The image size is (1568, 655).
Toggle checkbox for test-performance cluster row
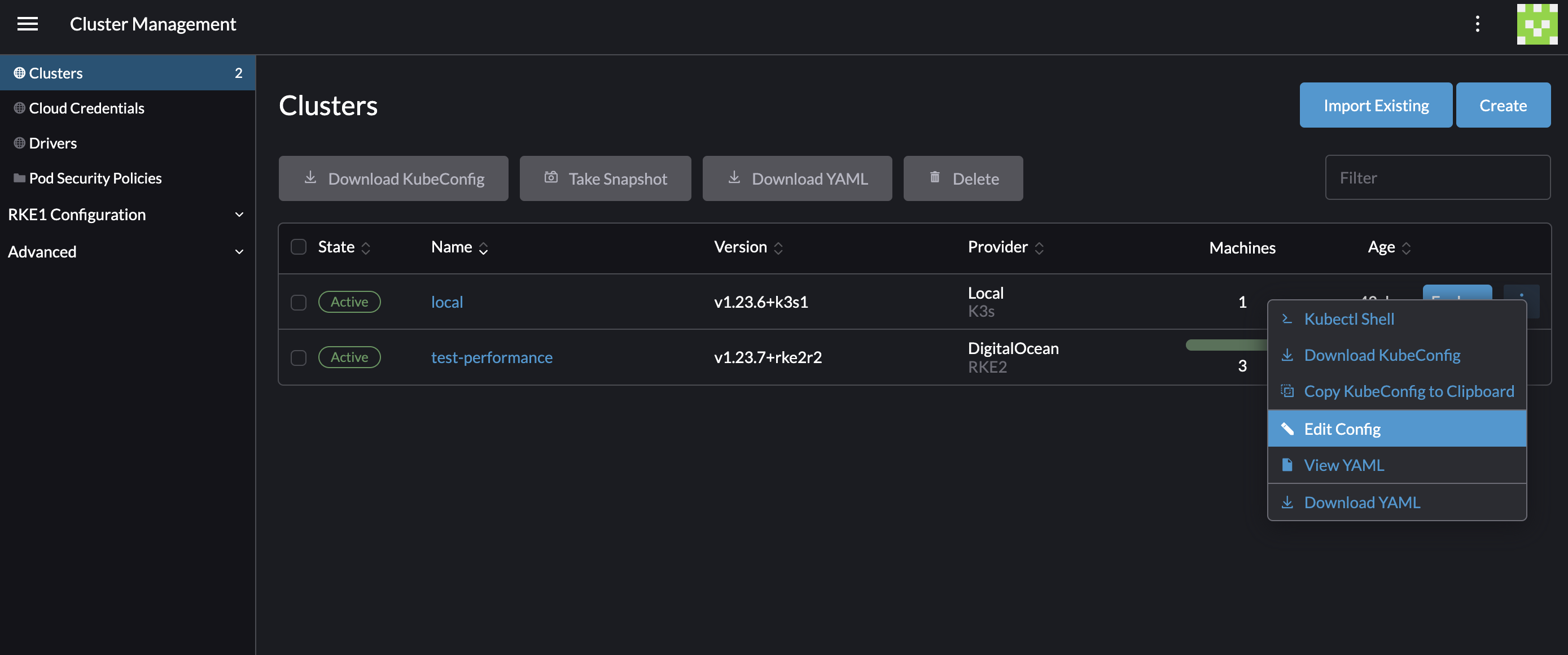pyautogui.click(x=298, y=356)
